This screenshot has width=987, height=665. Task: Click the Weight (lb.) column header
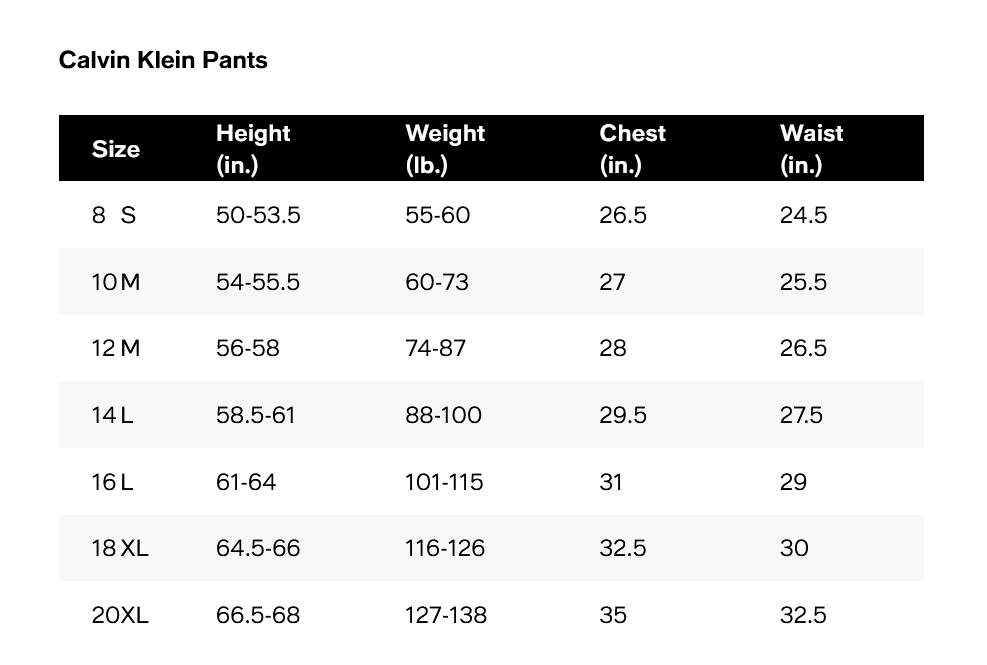pyautogui.click(x=445, y=149)
